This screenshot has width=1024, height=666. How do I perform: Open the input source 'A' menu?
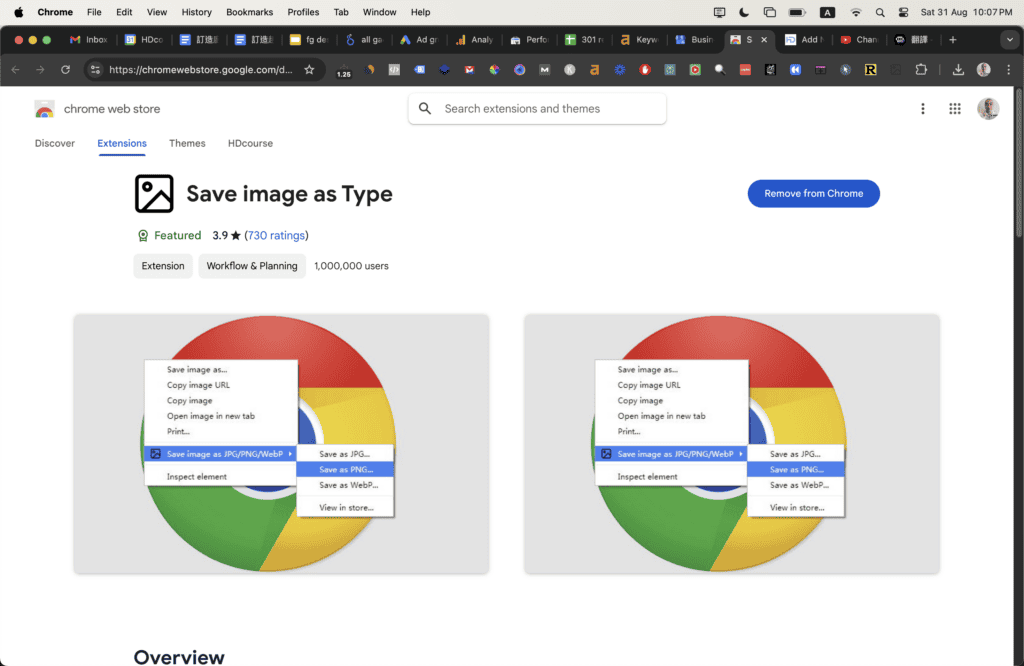coord(827,12)
